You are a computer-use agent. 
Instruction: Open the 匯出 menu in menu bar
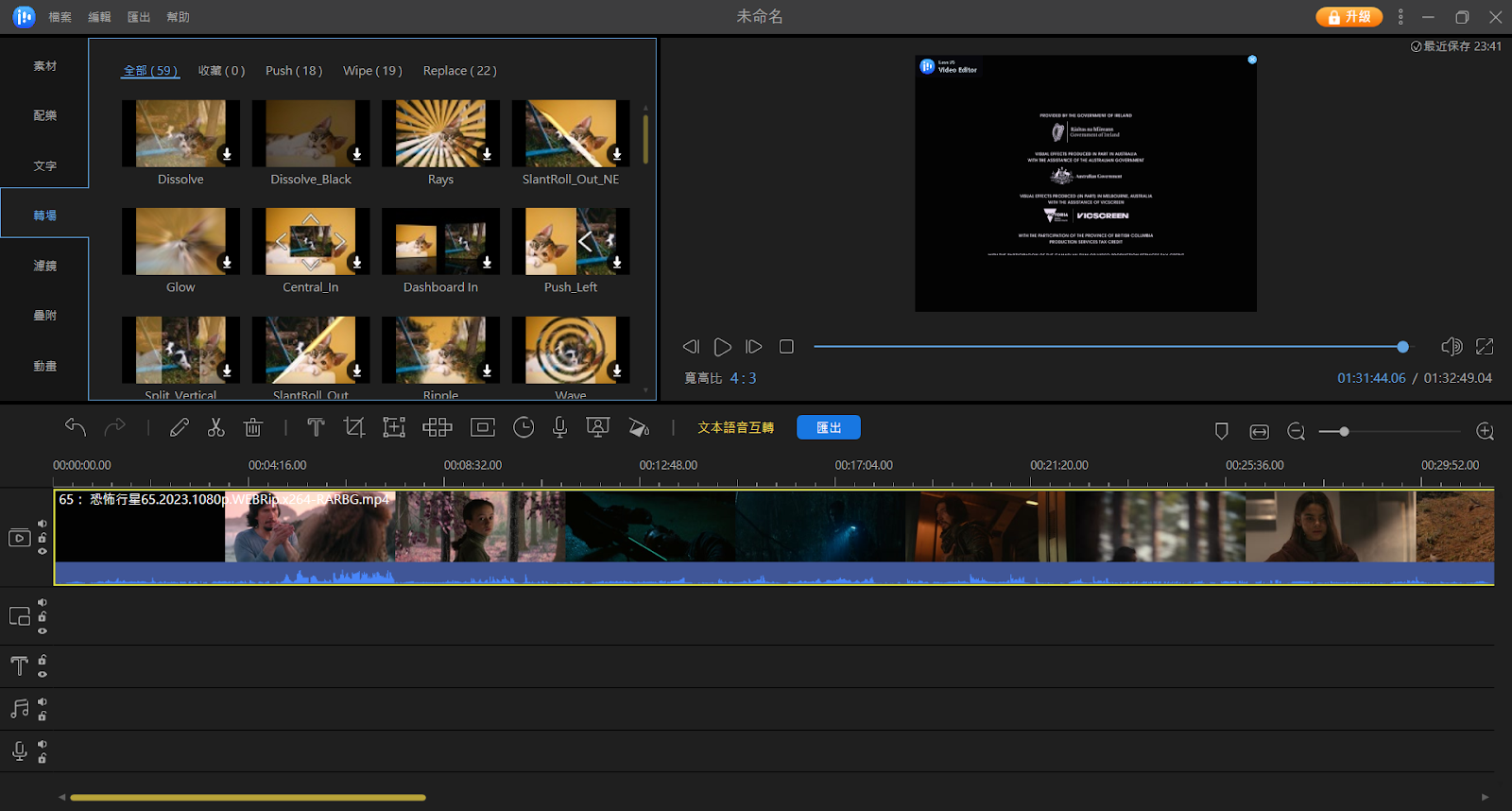pos(139,17)
